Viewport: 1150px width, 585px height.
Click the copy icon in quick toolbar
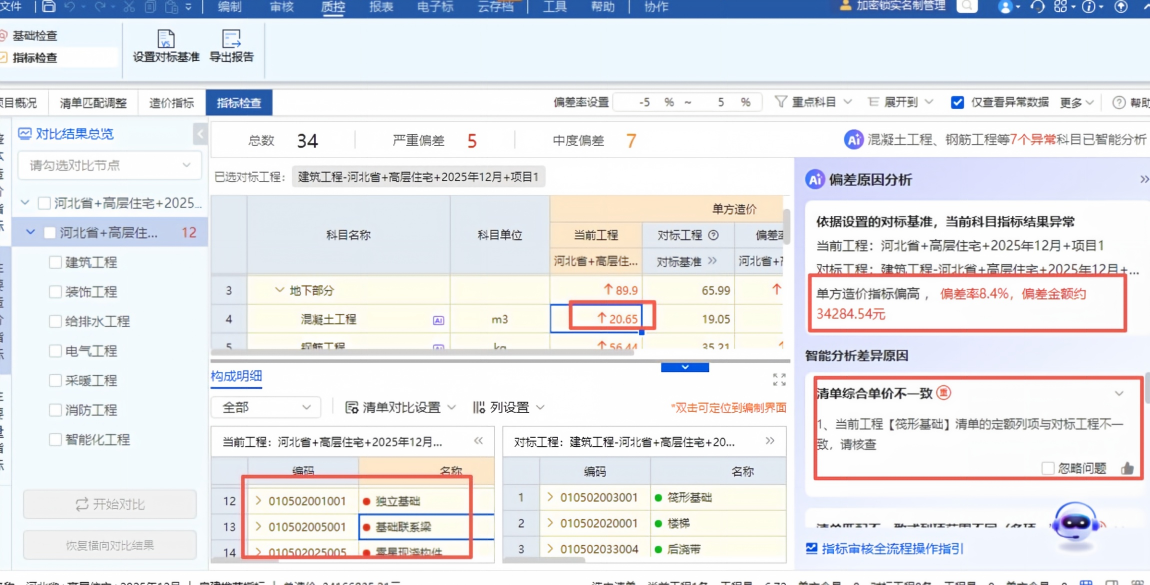(x=150, y=7)
